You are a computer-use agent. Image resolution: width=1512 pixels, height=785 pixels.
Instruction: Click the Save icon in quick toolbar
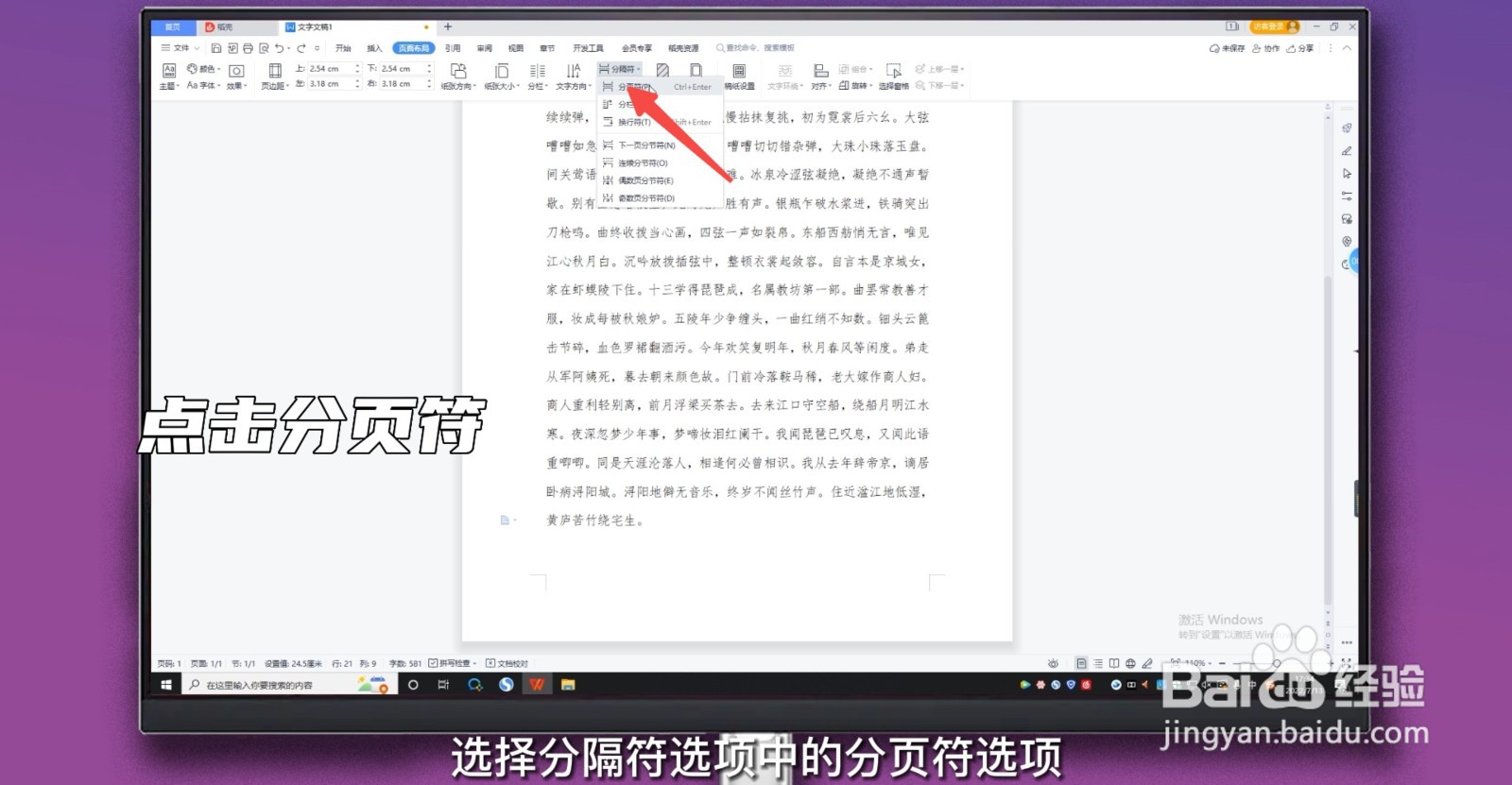coord(216,48)
